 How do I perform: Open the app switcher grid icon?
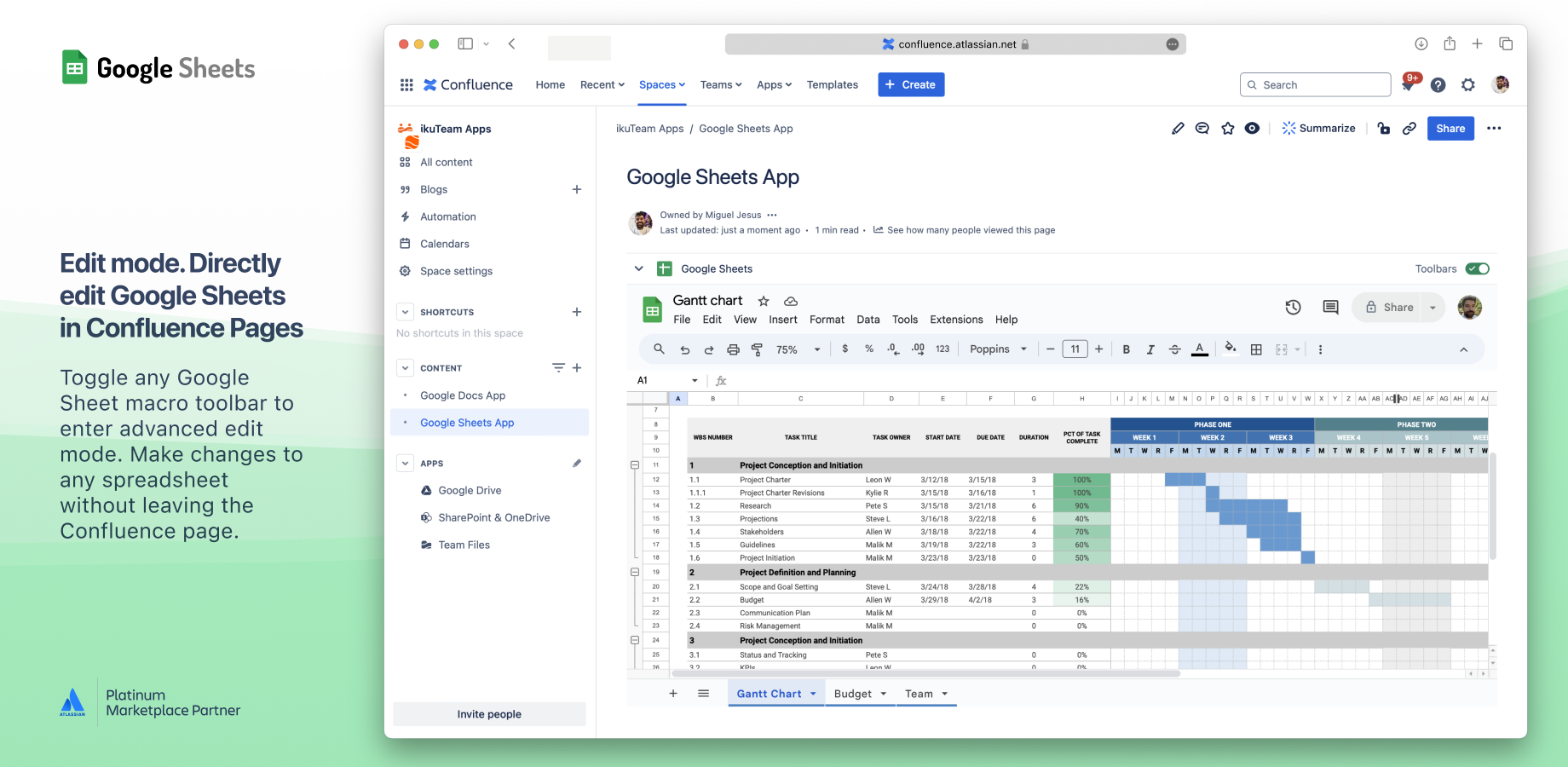(x=406, y=85)
